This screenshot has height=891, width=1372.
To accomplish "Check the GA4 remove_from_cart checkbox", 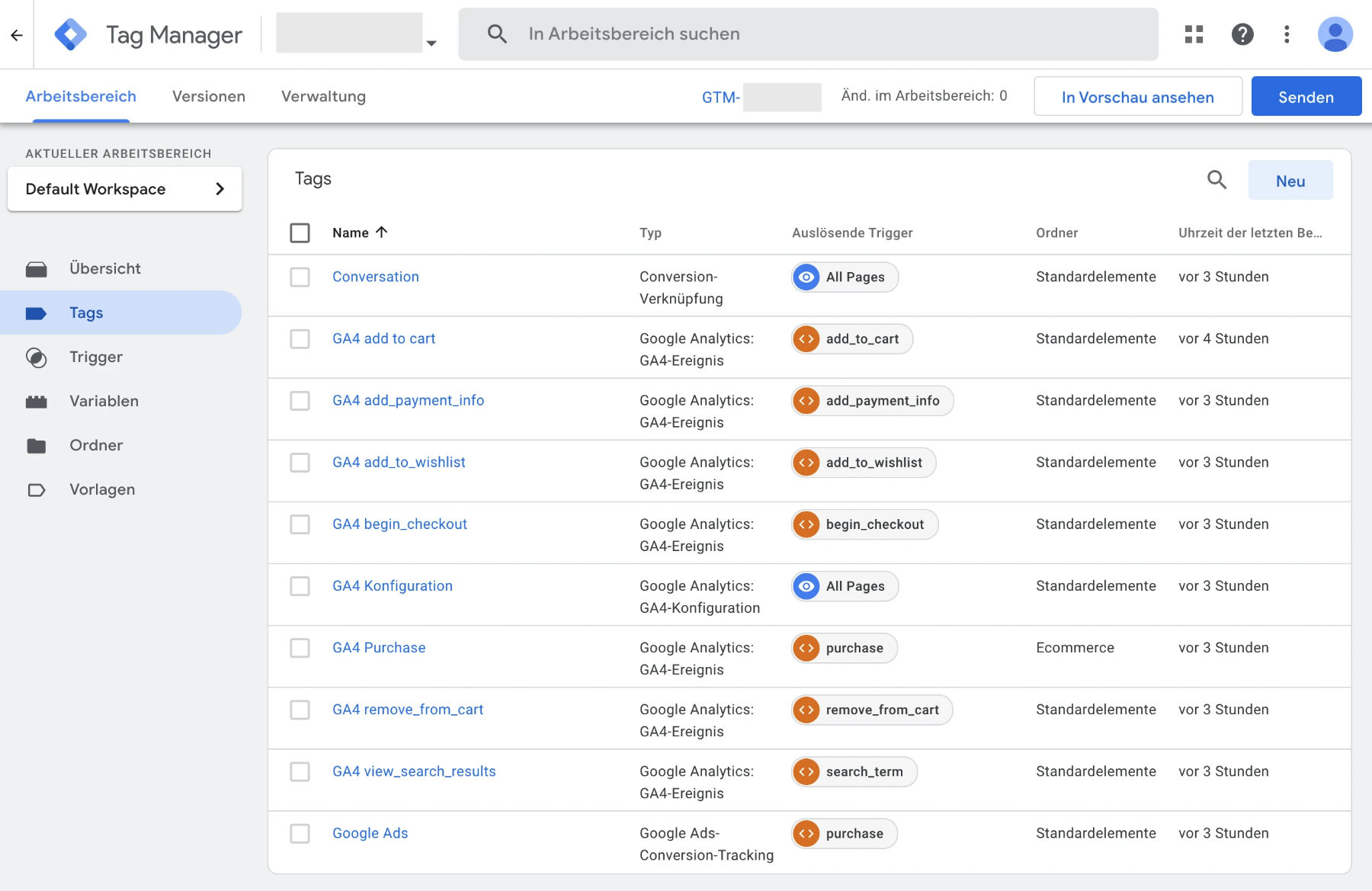I will (x=300, y=709).
